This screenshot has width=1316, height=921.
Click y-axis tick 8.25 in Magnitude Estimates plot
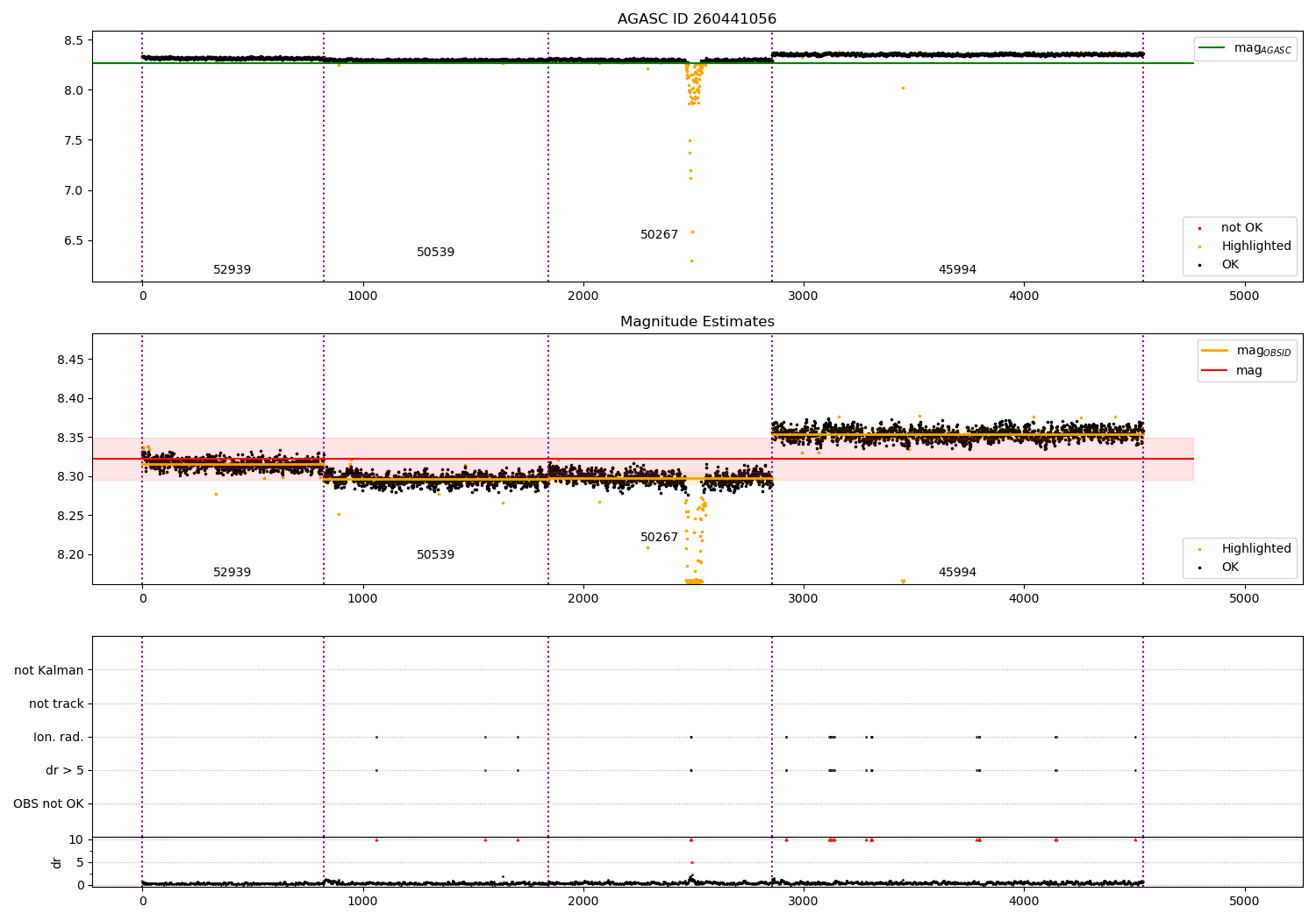pyautogui.click(x=70, y=516)
